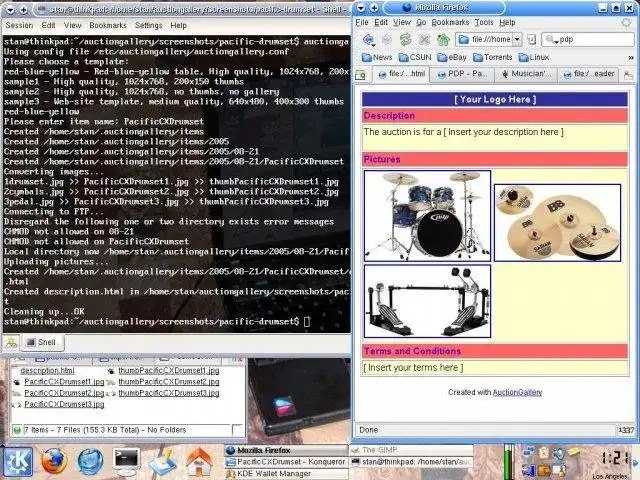Switch to PacificCXDrumset - Konqueror taskbar entry

(286, 462)
